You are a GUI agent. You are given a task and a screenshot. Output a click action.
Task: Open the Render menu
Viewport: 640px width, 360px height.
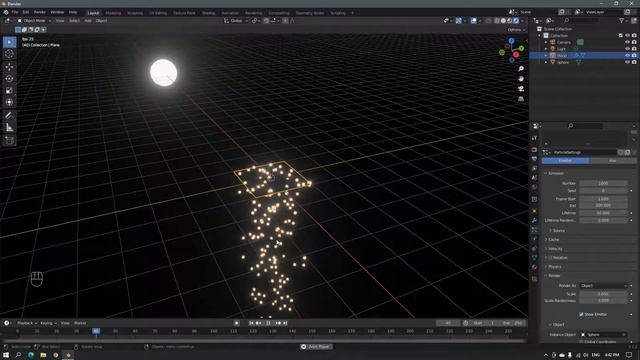pos(40,13)
